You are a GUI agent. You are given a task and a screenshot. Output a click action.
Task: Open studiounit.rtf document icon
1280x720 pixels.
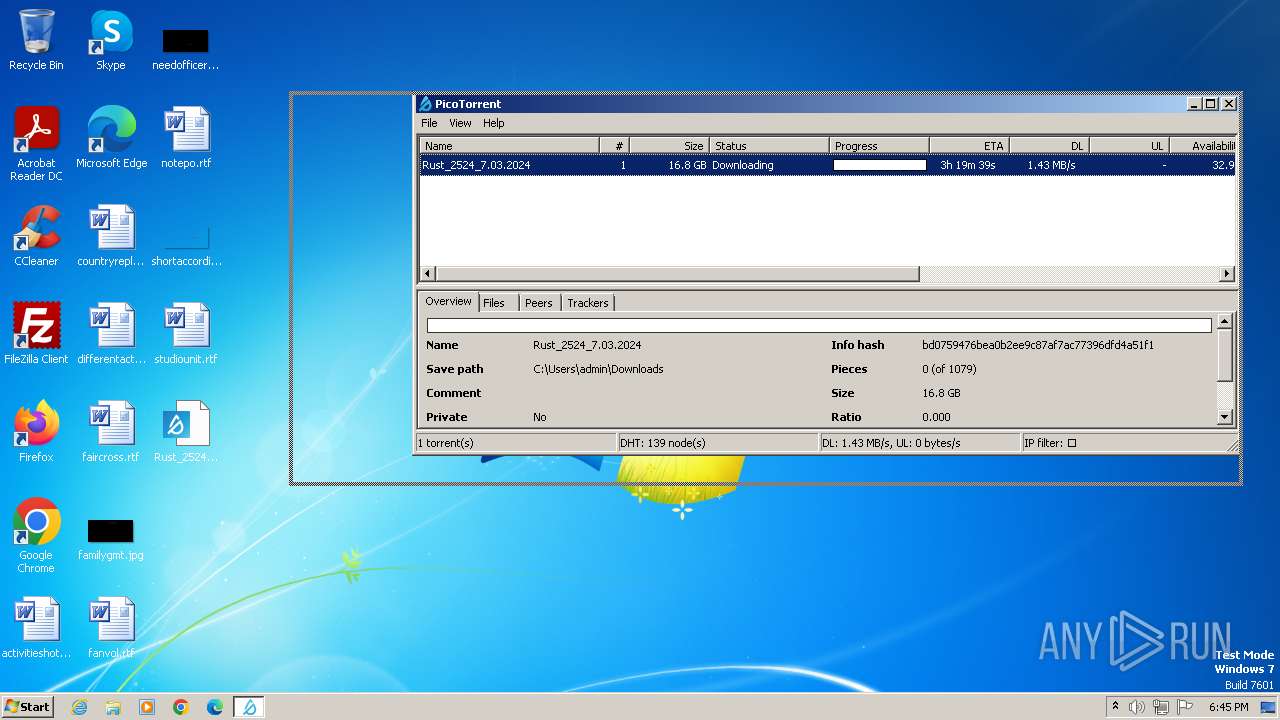click(x=186, y=334)
